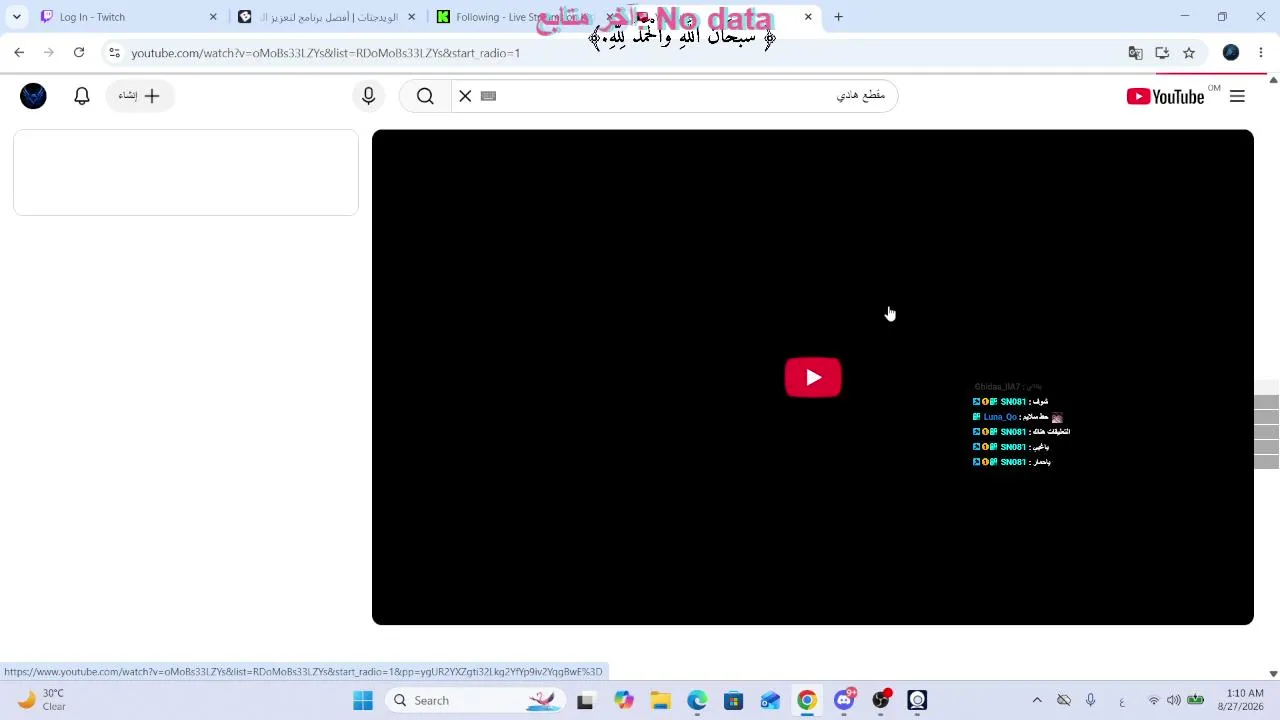
Task: Open the Chrome three-dot menu
Action: (1261, 53)
